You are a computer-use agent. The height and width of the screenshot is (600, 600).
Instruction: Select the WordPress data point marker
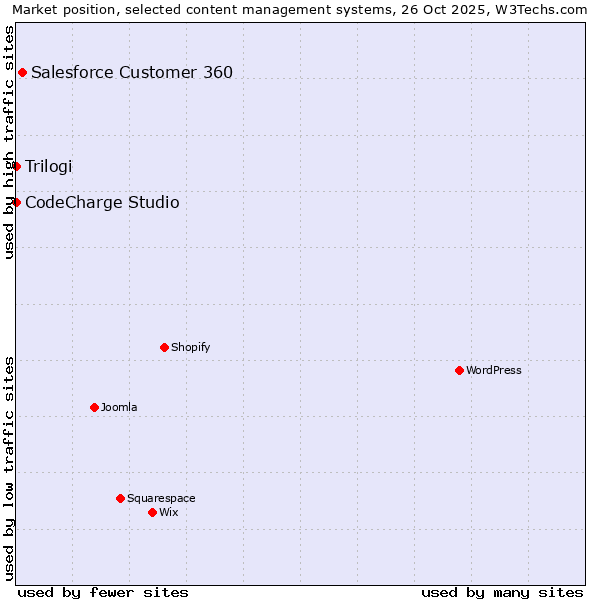pos(459,370)
